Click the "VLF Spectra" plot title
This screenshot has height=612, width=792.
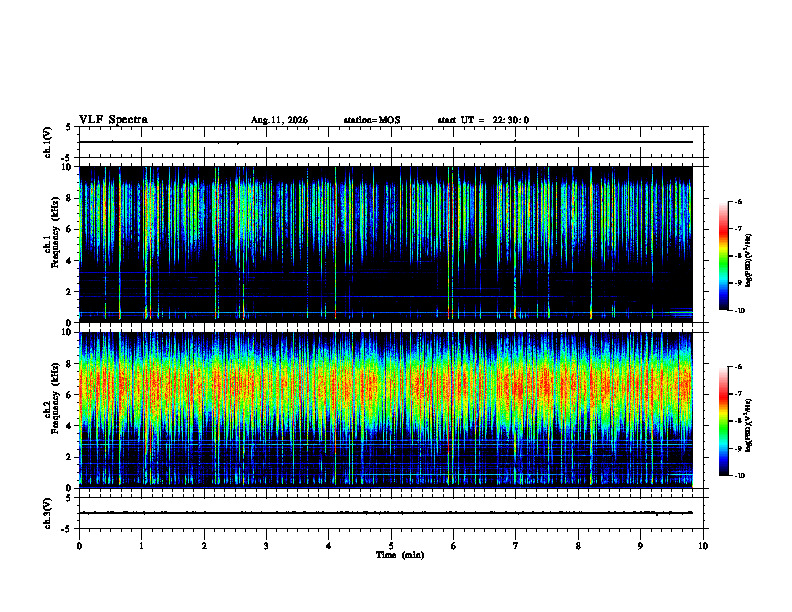pyautogui.click(x=113, y=120)
